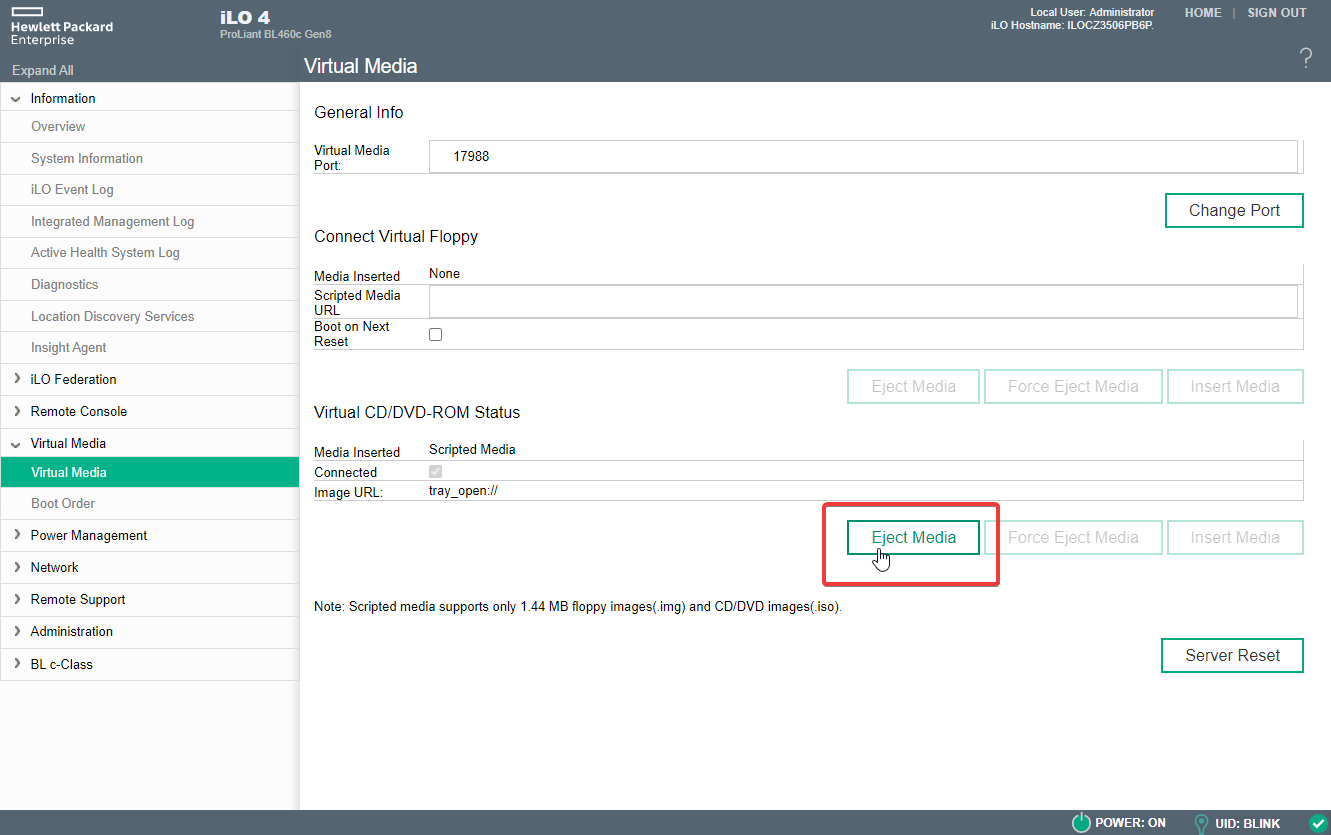
Task: Expand the BL c-Class section
Action: (16, 663)
